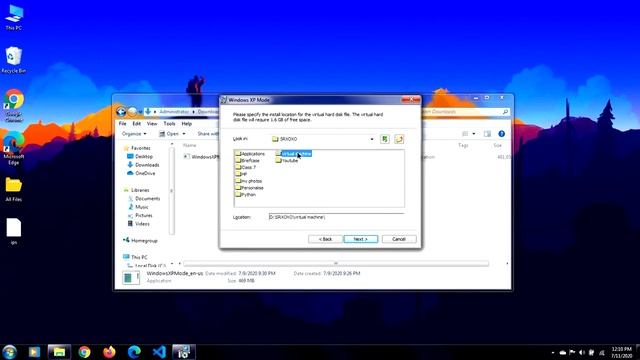
Task: Close the Windows XP Mode dialog
Action: tap(411, 100)
